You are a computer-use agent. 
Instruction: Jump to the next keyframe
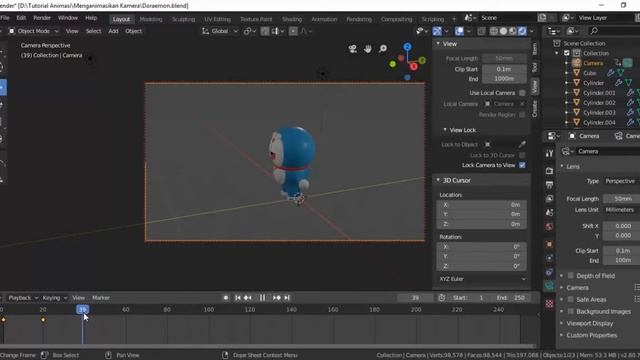tap(276, 298)
